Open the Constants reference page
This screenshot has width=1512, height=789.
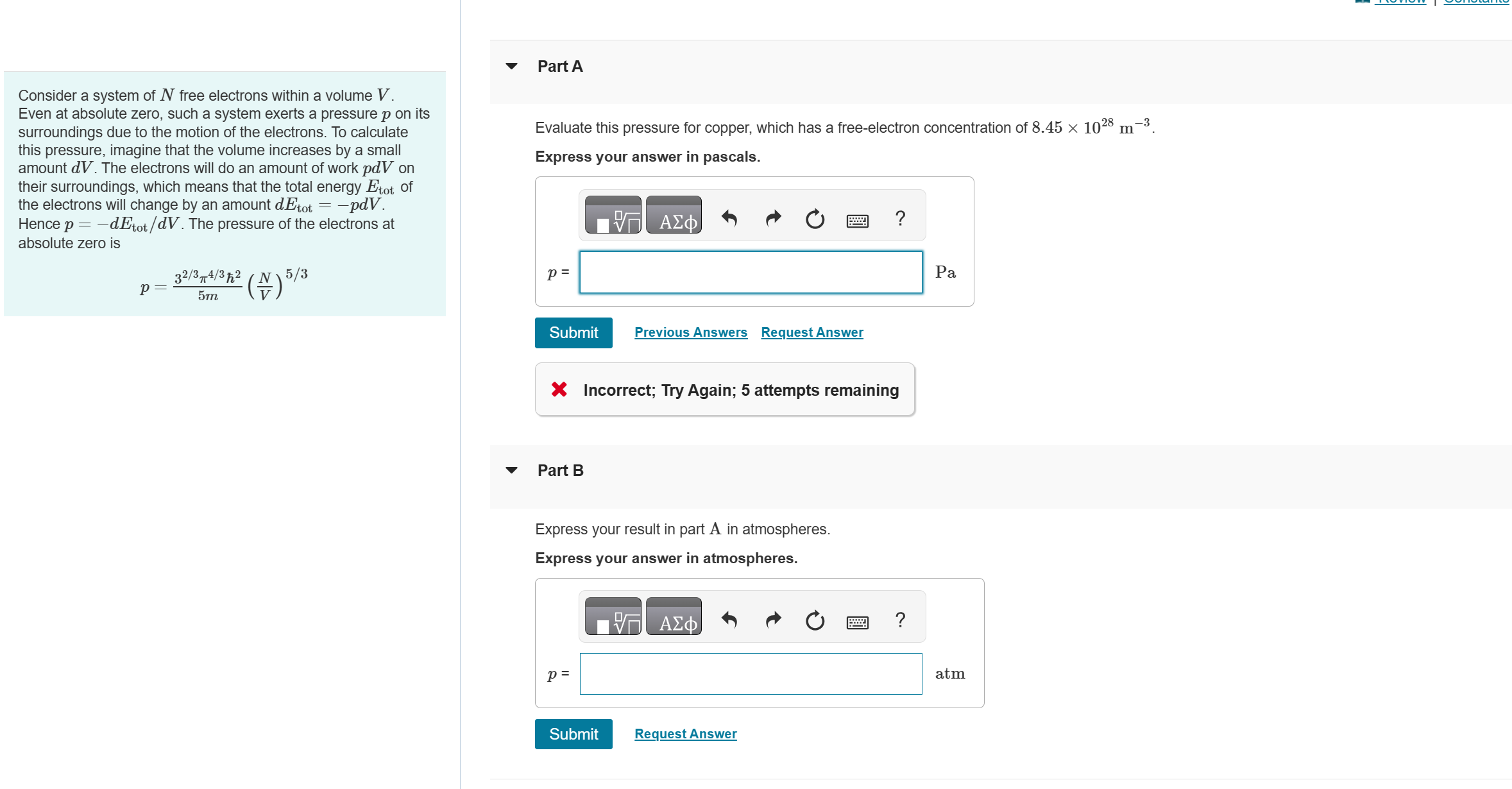pyautogui.click(x=1475, y=3)
